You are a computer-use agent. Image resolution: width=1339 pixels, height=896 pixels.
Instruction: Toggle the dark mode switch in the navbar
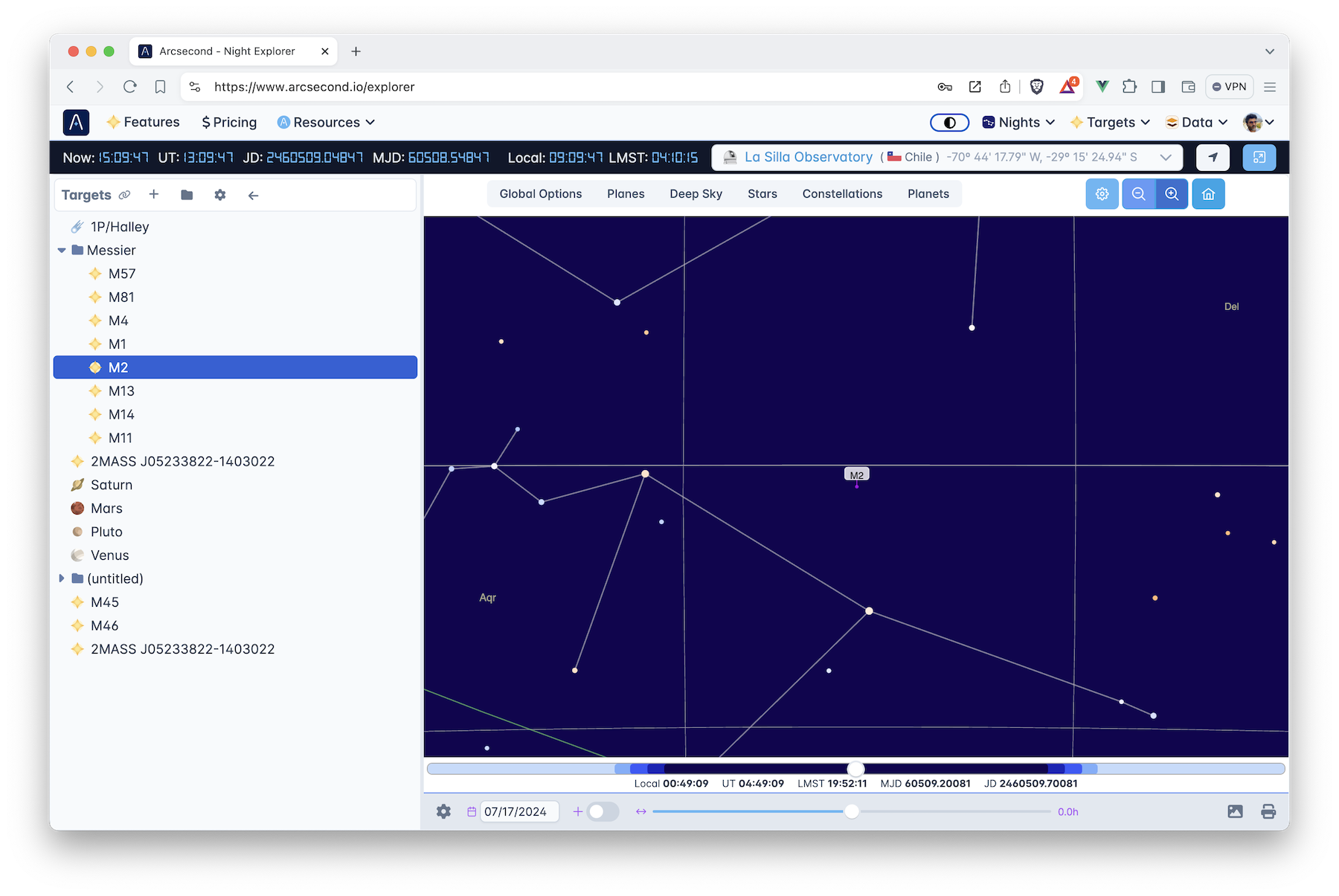[x=949, y=122]
